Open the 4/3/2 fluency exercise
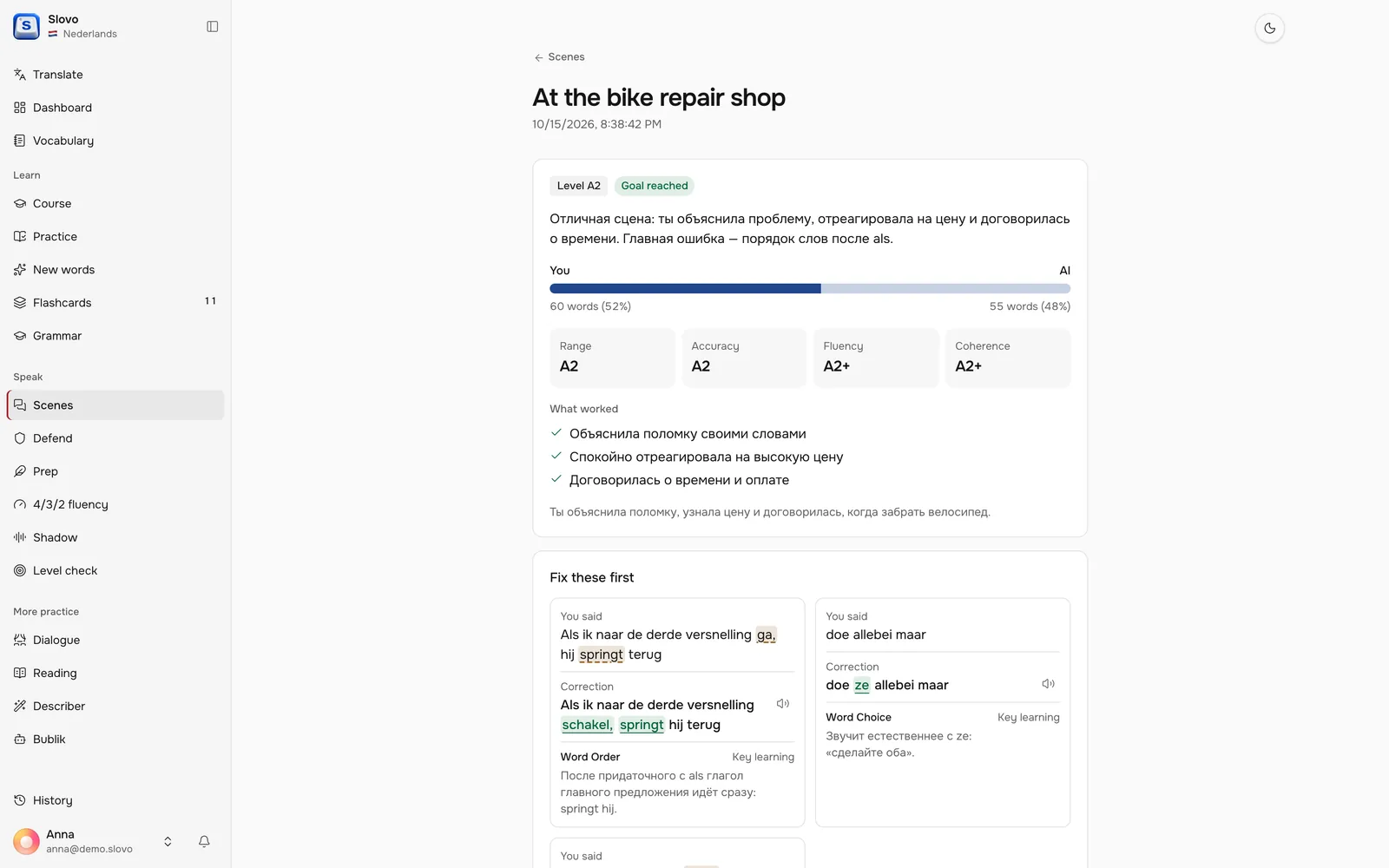The width and height of the screenshot is (1389, 868). point(115,504)
